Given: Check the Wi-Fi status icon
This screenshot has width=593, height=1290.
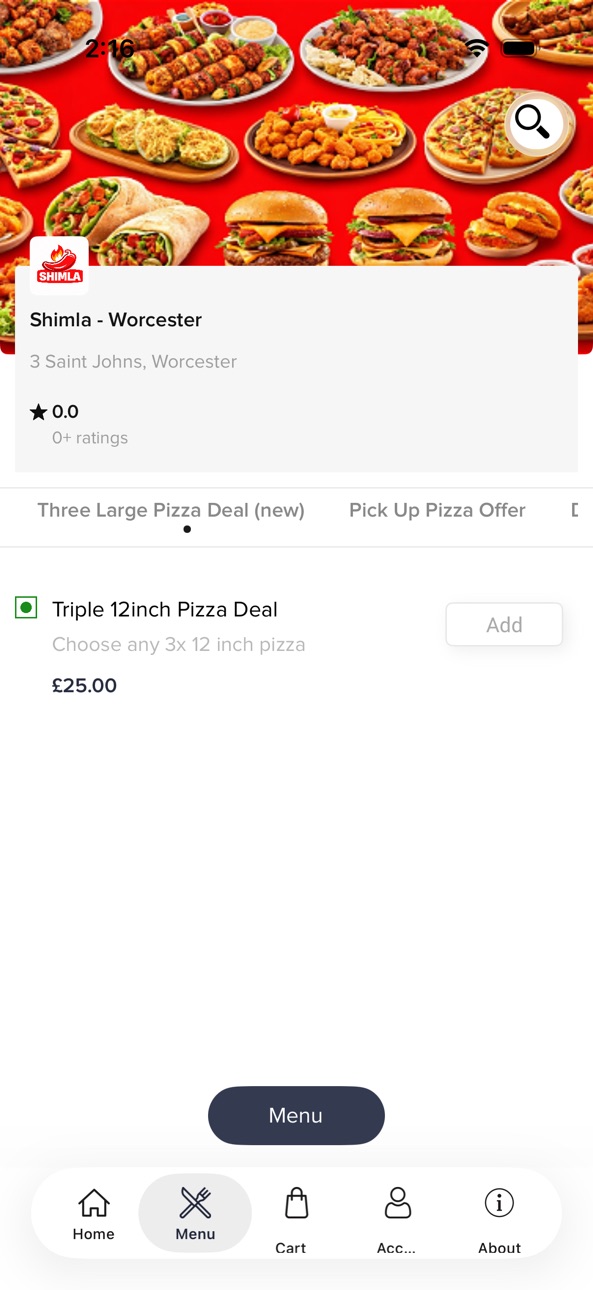Looking at the screenshot, I should coord(477,48).
